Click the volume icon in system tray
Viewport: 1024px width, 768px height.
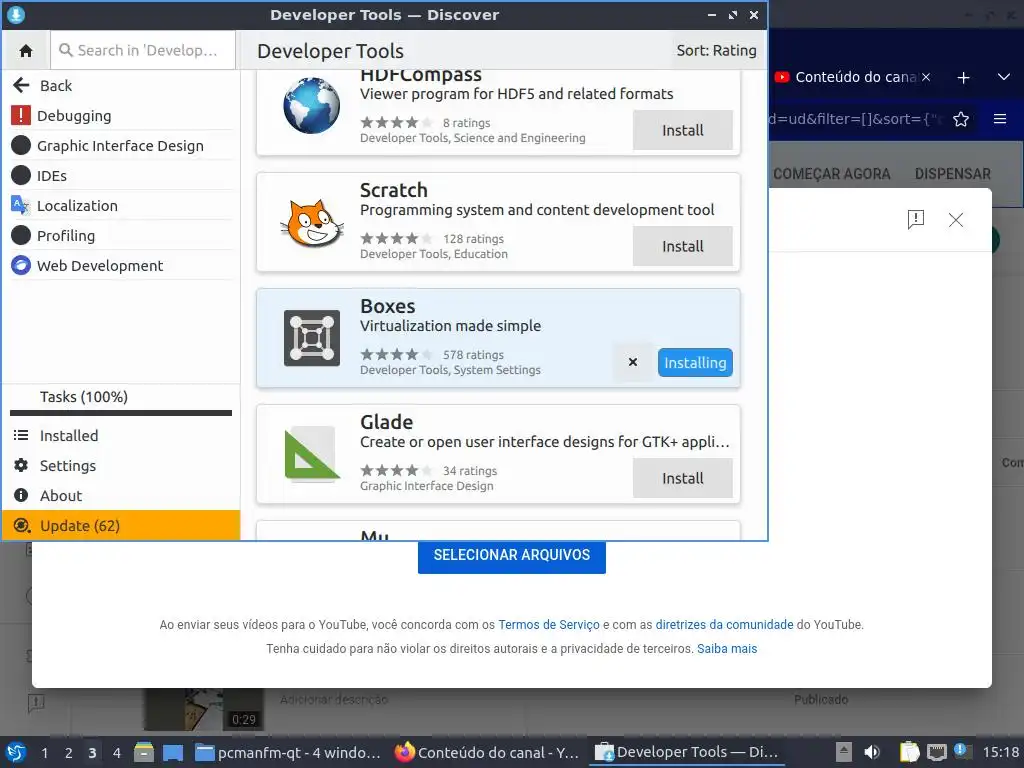872,752
